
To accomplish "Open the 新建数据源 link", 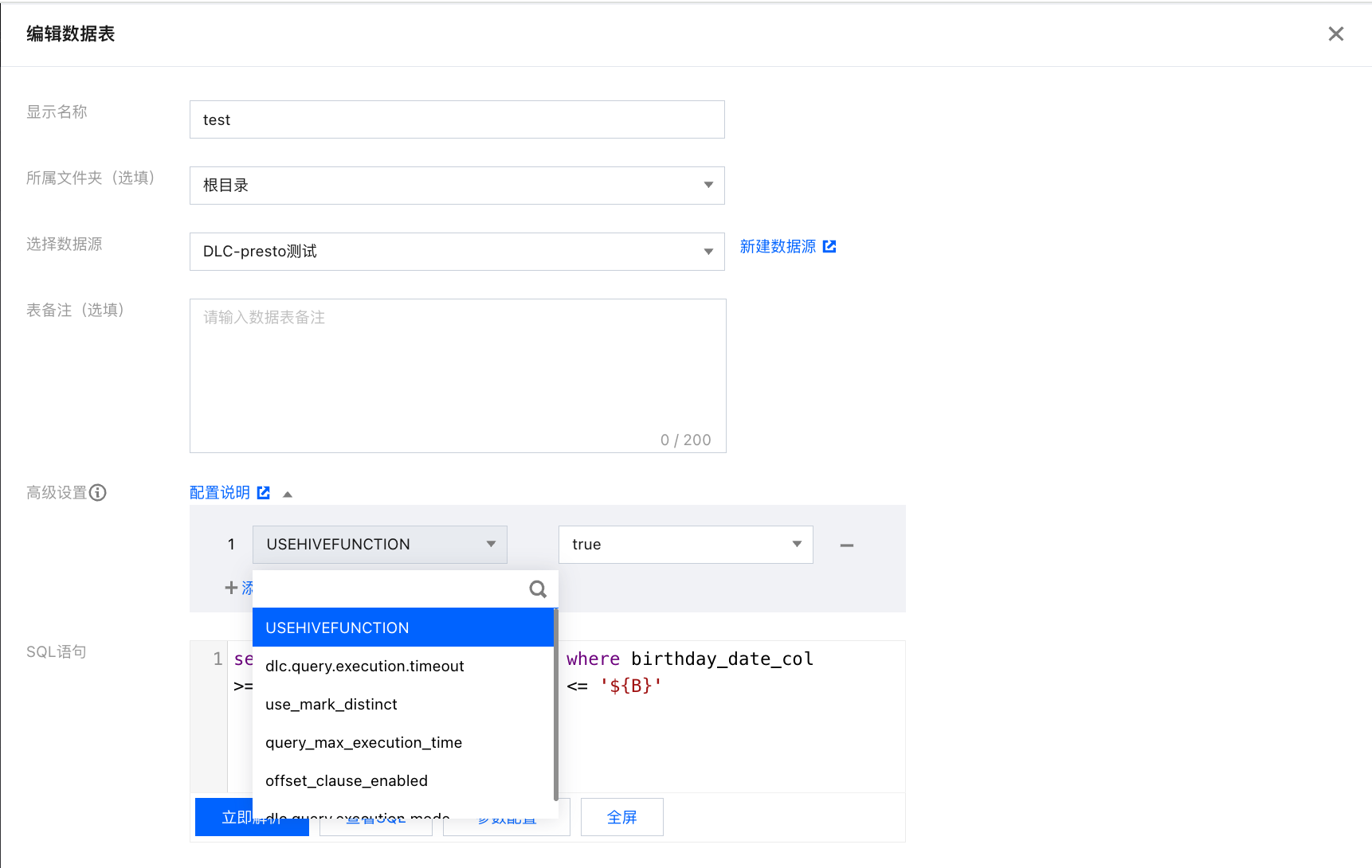I will pyautogui.click(x=778, y=247).
